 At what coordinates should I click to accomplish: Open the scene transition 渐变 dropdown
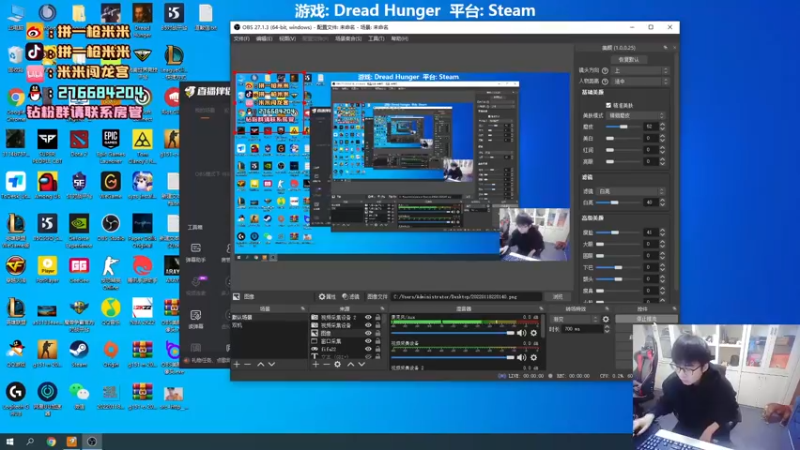point(575,319)
